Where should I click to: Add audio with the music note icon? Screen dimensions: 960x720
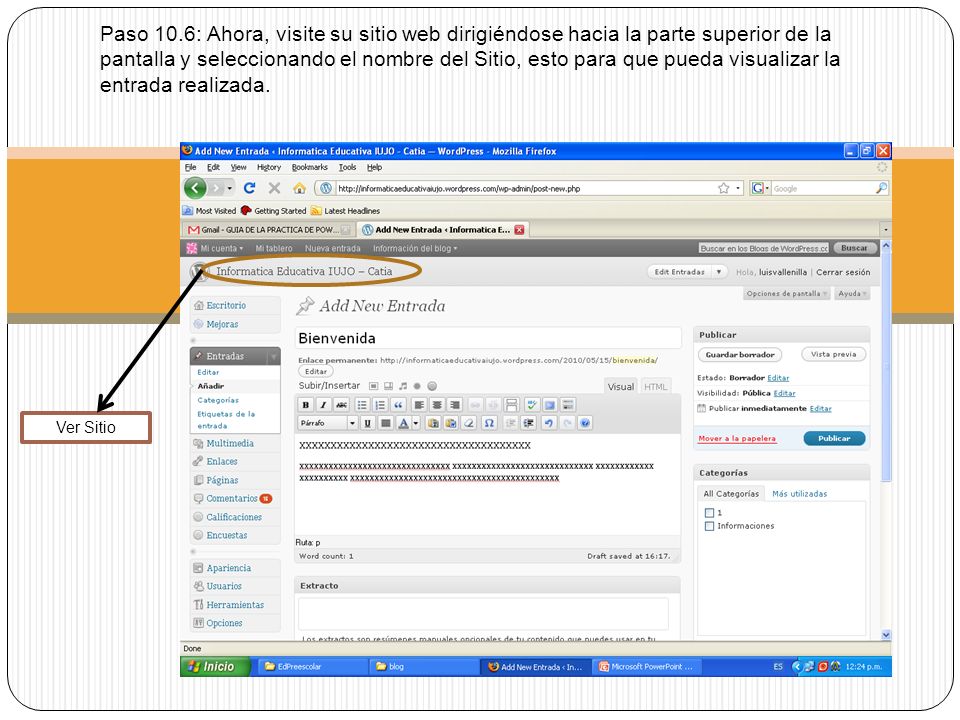(x=403, y=386)
